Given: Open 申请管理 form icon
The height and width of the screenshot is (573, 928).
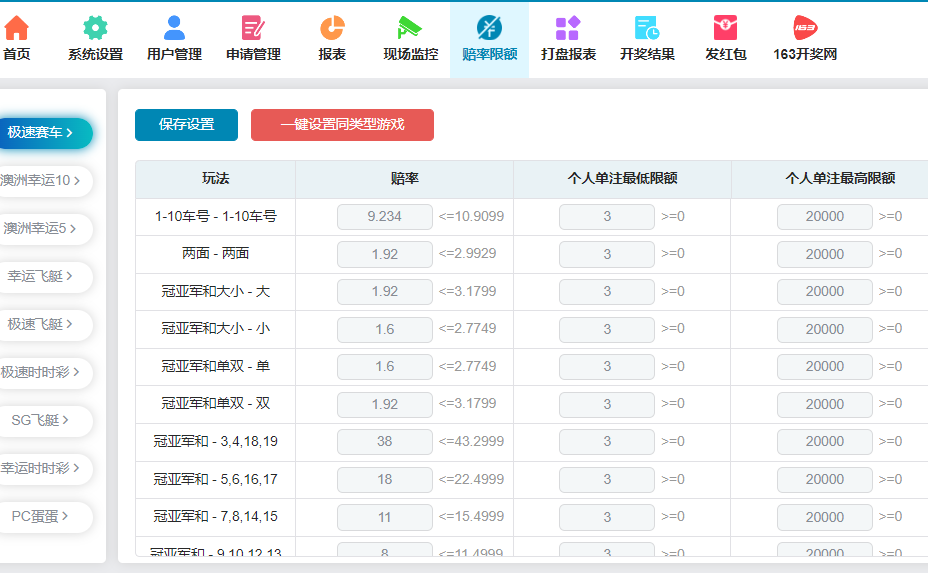Looking at the screenshot, I should click(x=253, y=28).
